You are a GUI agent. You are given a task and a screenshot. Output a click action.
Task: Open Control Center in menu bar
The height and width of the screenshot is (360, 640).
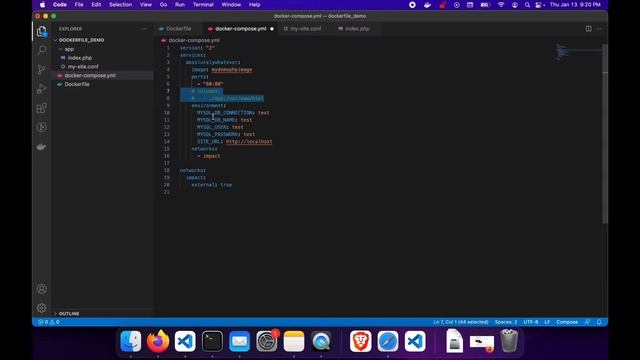(x=540, y=5)
